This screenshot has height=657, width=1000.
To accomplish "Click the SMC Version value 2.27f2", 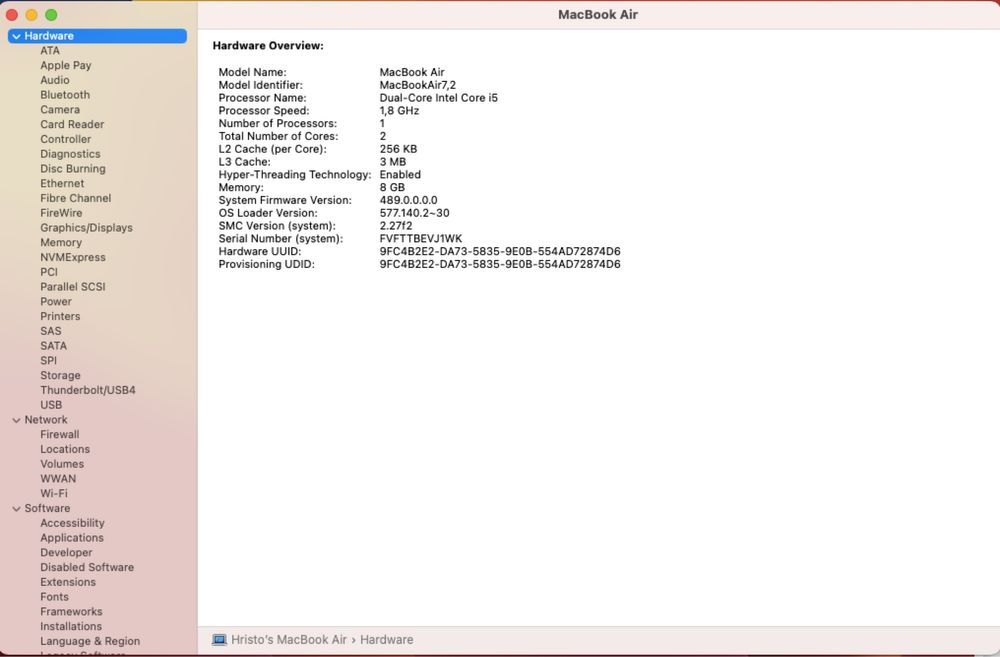I will coord(396,226).
